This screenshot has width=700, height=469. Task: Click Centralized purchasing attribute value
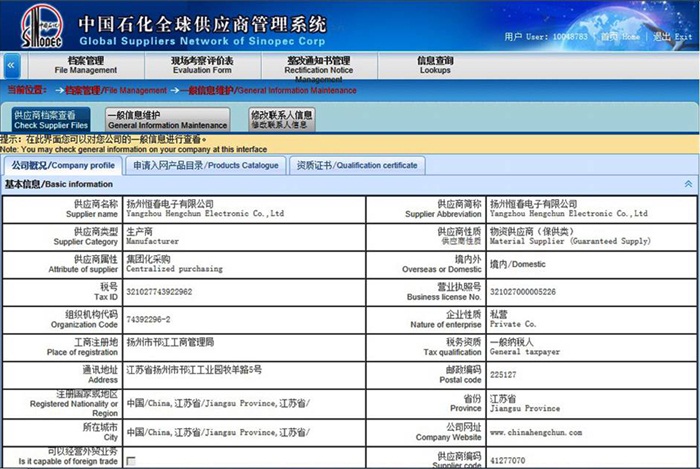pyautogui.click(x=174, y=264)
